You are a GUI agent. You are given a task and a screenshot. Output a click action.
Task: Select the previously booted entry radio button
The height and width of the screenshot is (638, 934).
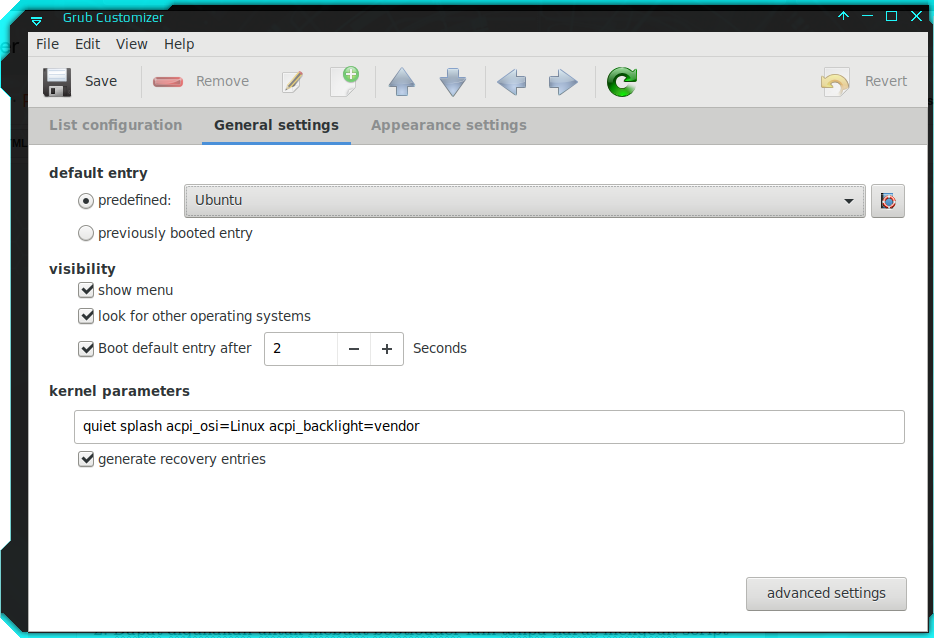[86, 233]
